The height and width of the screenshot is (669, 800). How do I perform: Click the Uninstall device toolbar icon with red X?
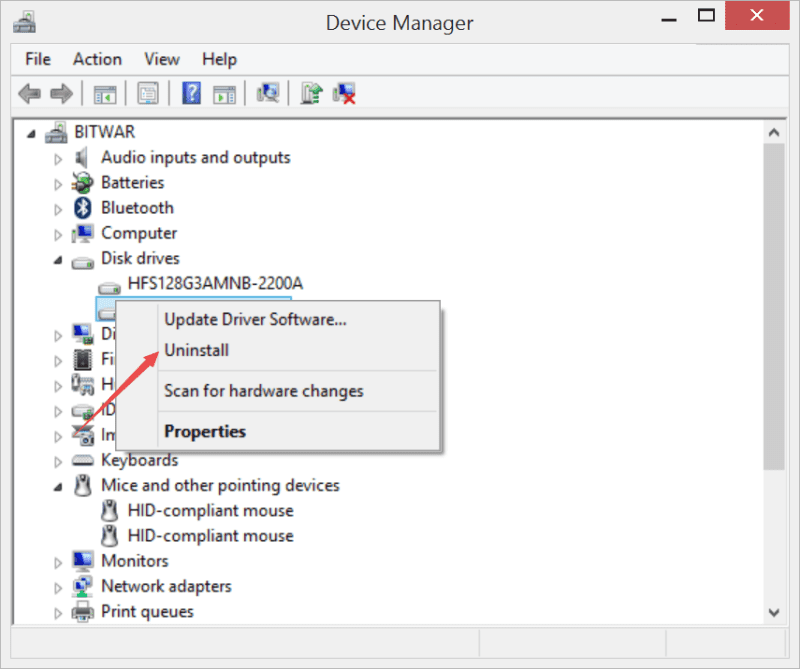pos(344,93)
